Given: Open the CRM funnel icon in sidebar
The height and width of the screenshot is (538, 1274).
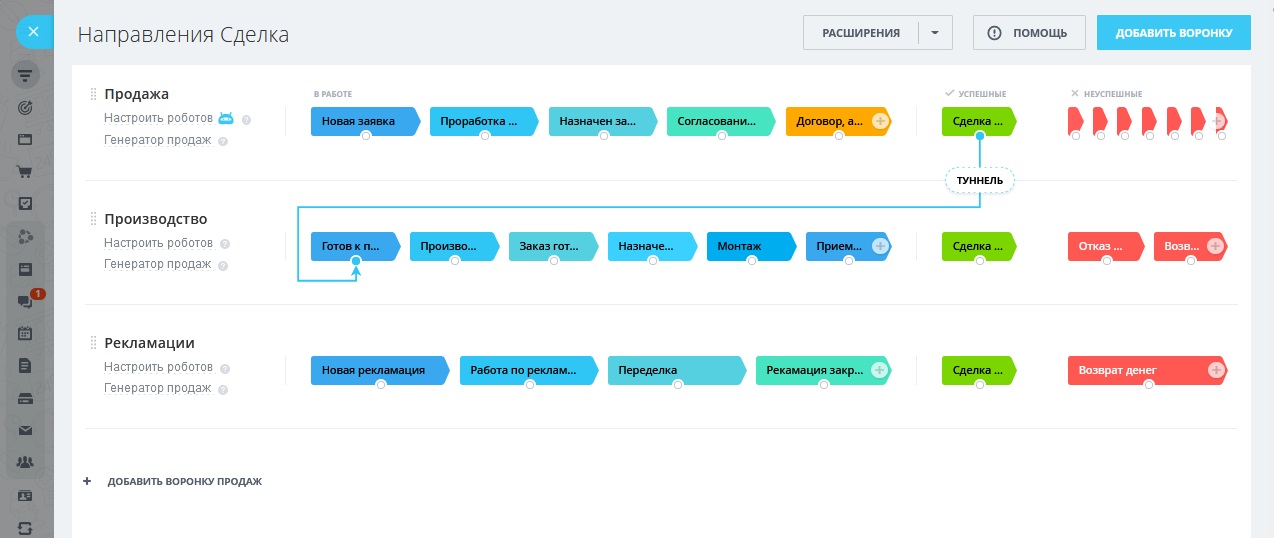Looking at the screenshot, I should click(x=26, y=76).
